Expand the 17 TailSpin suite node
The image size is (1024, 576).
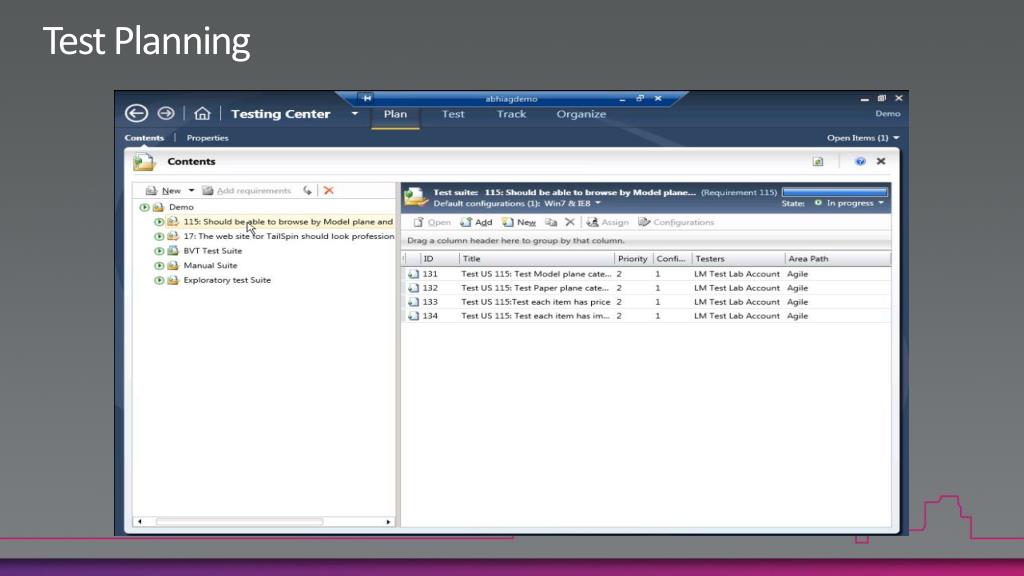159,236
